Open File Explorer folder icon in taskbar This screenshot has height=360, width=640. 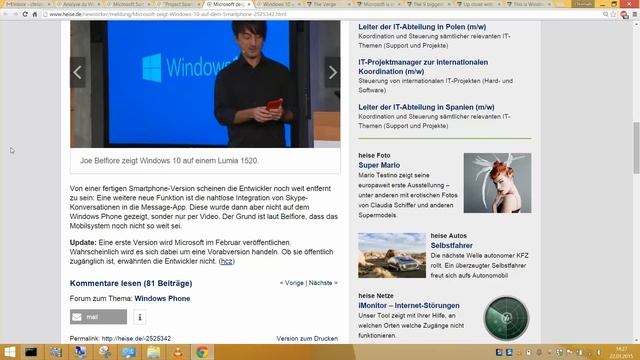[x=153, y=352]
